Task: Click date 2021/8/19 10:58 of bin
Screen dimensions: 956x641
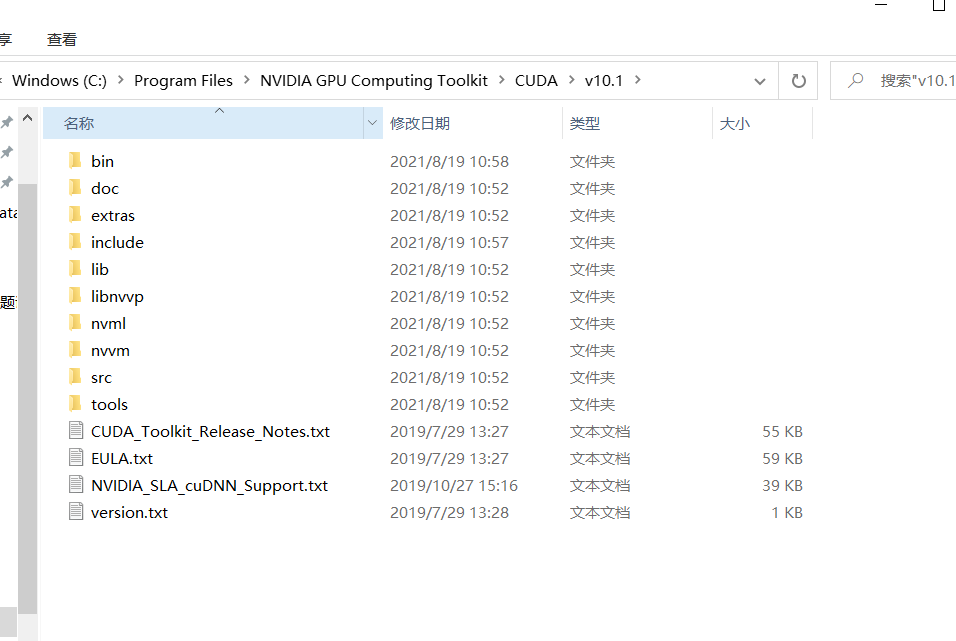Action: 449,162
